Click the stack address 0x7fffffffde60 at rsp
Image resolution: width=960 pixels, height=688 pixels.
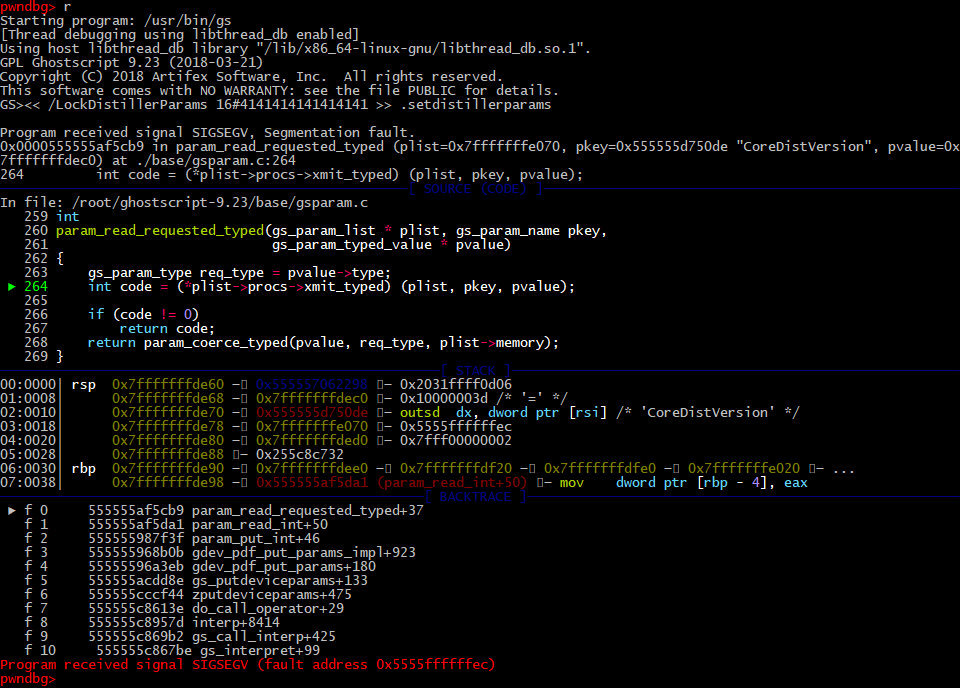[171, 384]
